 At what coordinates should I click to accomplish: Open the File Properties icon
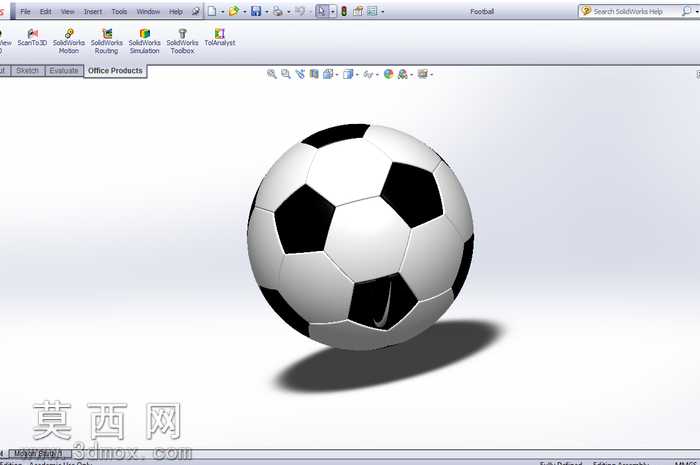[358, 11]
